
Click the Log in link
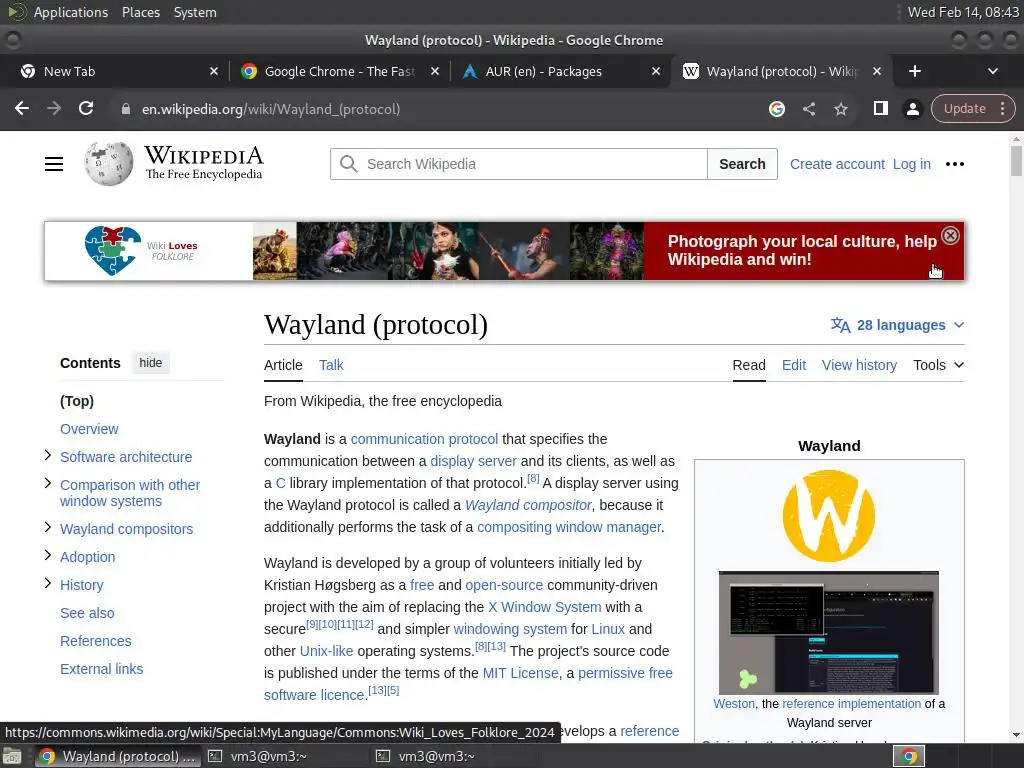tap(912, 164)
